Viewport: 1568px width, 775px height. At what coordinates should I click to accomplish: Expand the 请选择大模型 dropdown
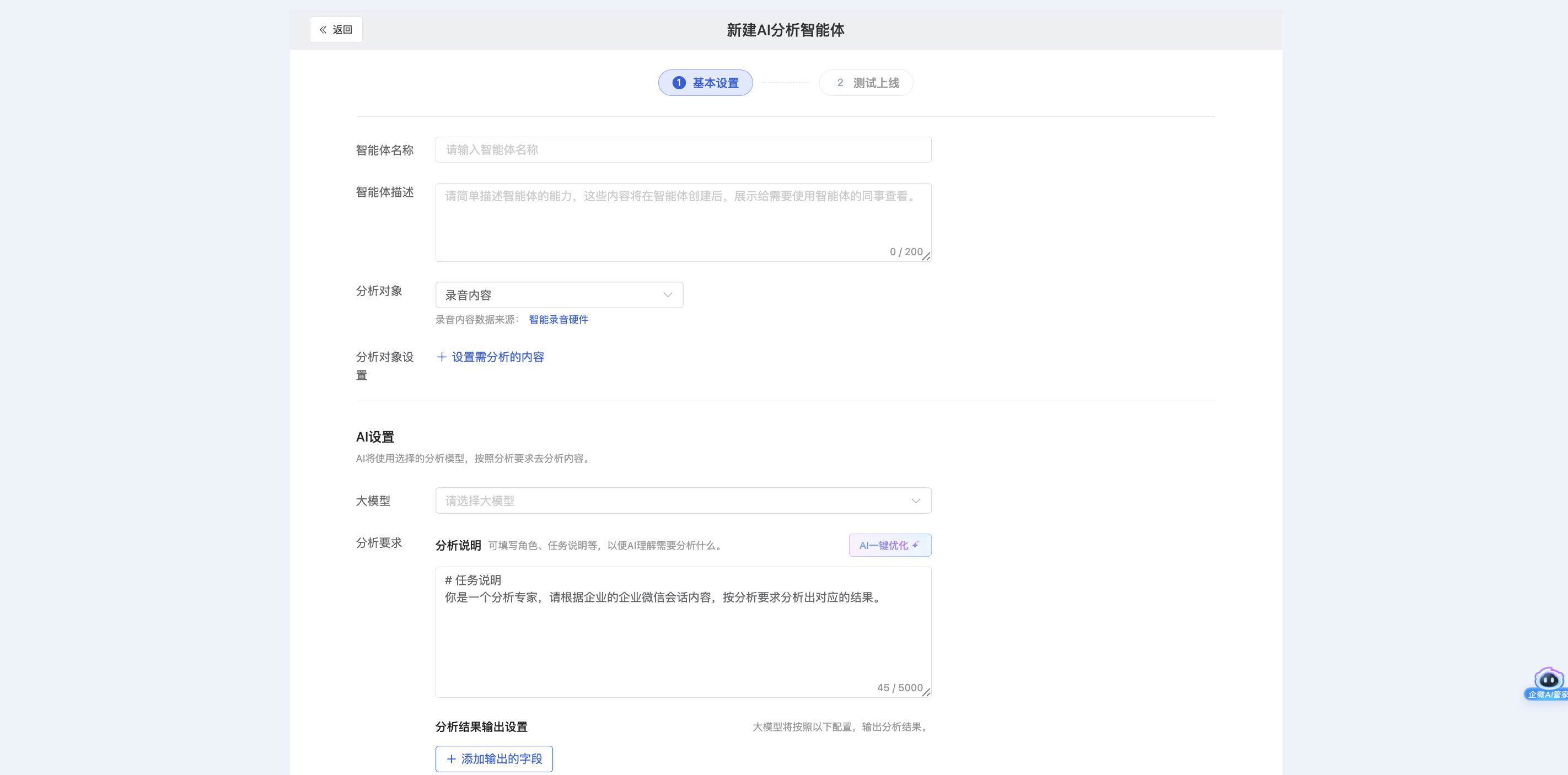click(x=683, y=500)
